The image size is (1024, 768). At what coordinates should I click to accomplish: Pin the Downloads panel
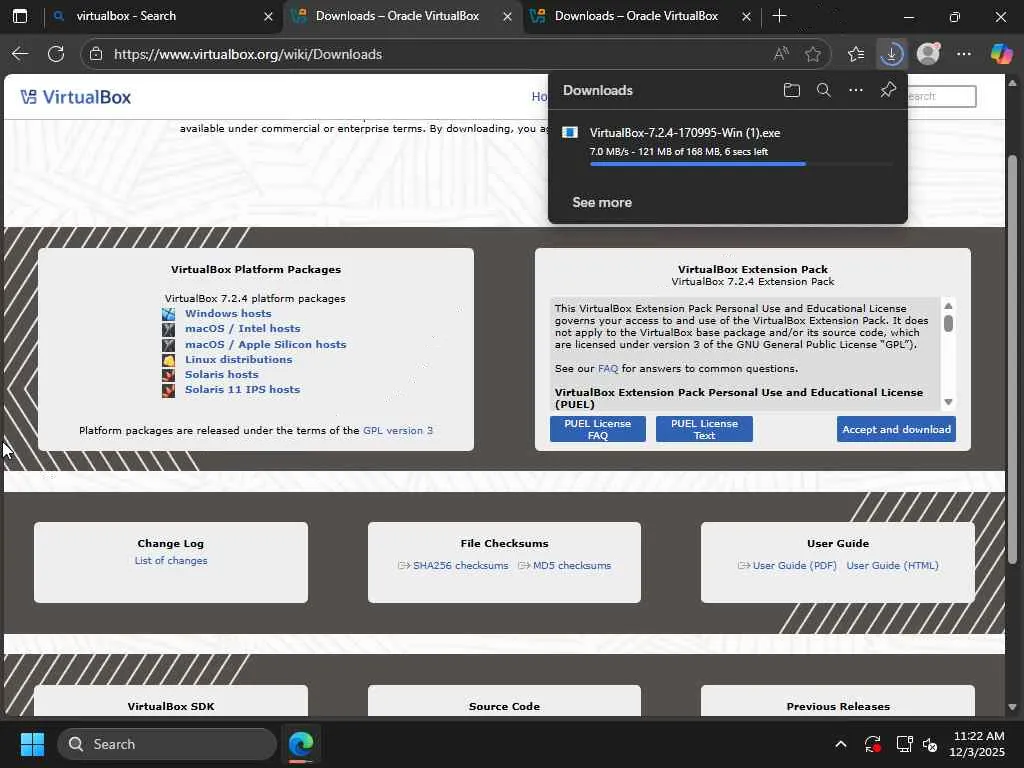(x=888, y=90)
